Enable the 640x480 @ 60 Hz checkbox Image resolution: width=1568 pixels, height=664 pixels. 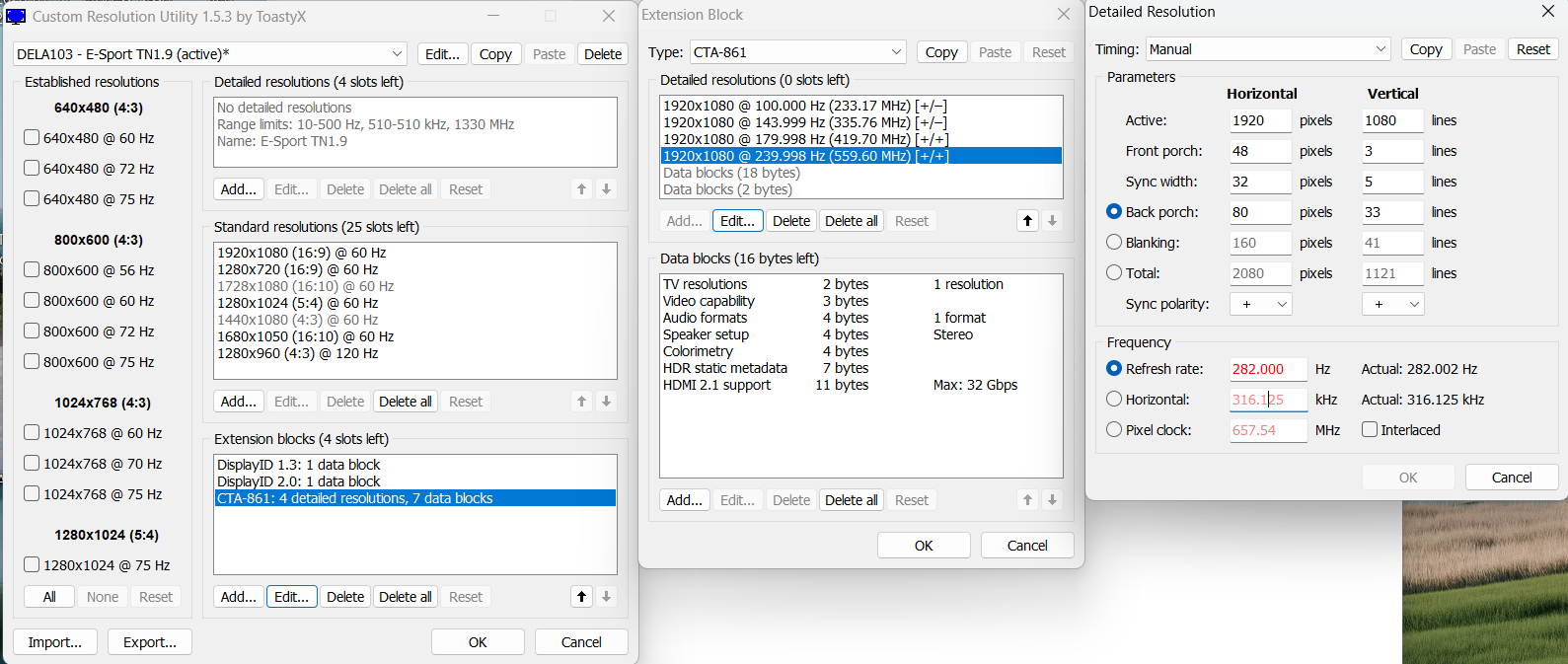pyautogui.click(x=32, y=138)
